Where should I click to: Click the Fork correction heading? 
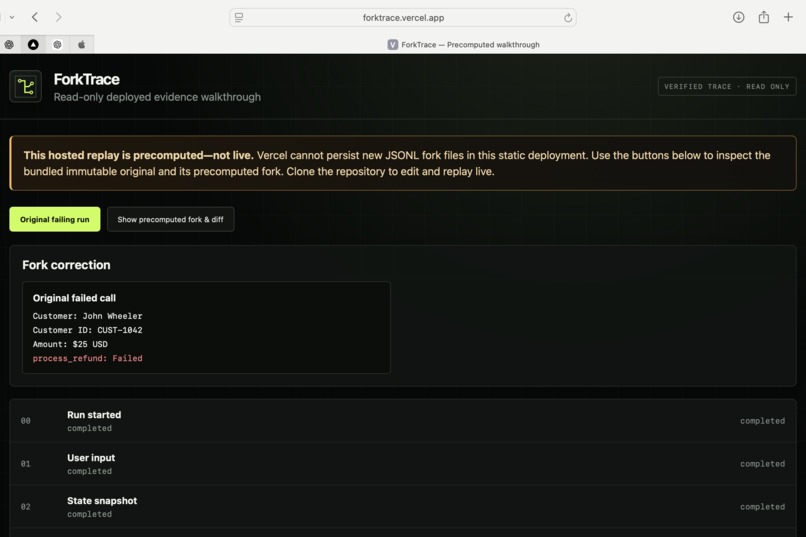point(66,265)
